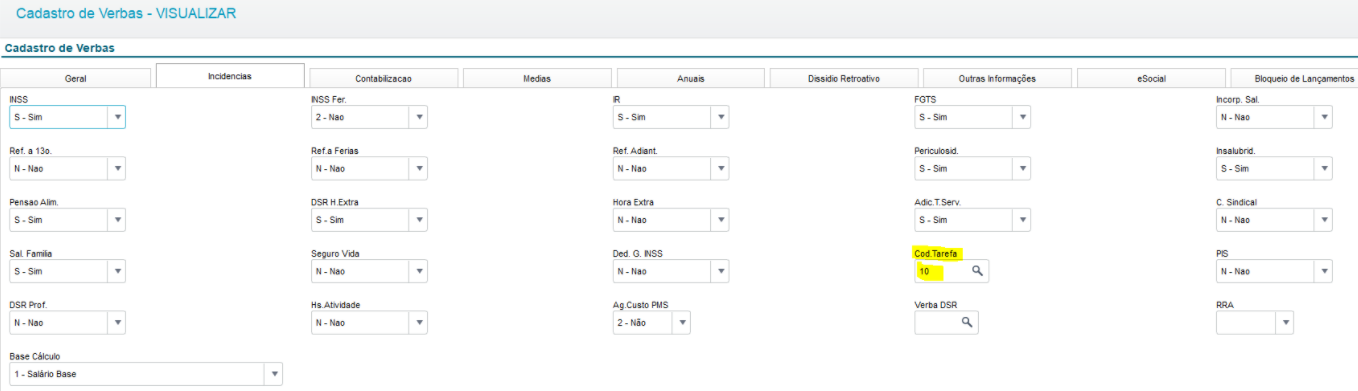The height and width of the screenshot is (391, 1358).
Task: Expand the INSS dropdown
Action: point(118,117)
